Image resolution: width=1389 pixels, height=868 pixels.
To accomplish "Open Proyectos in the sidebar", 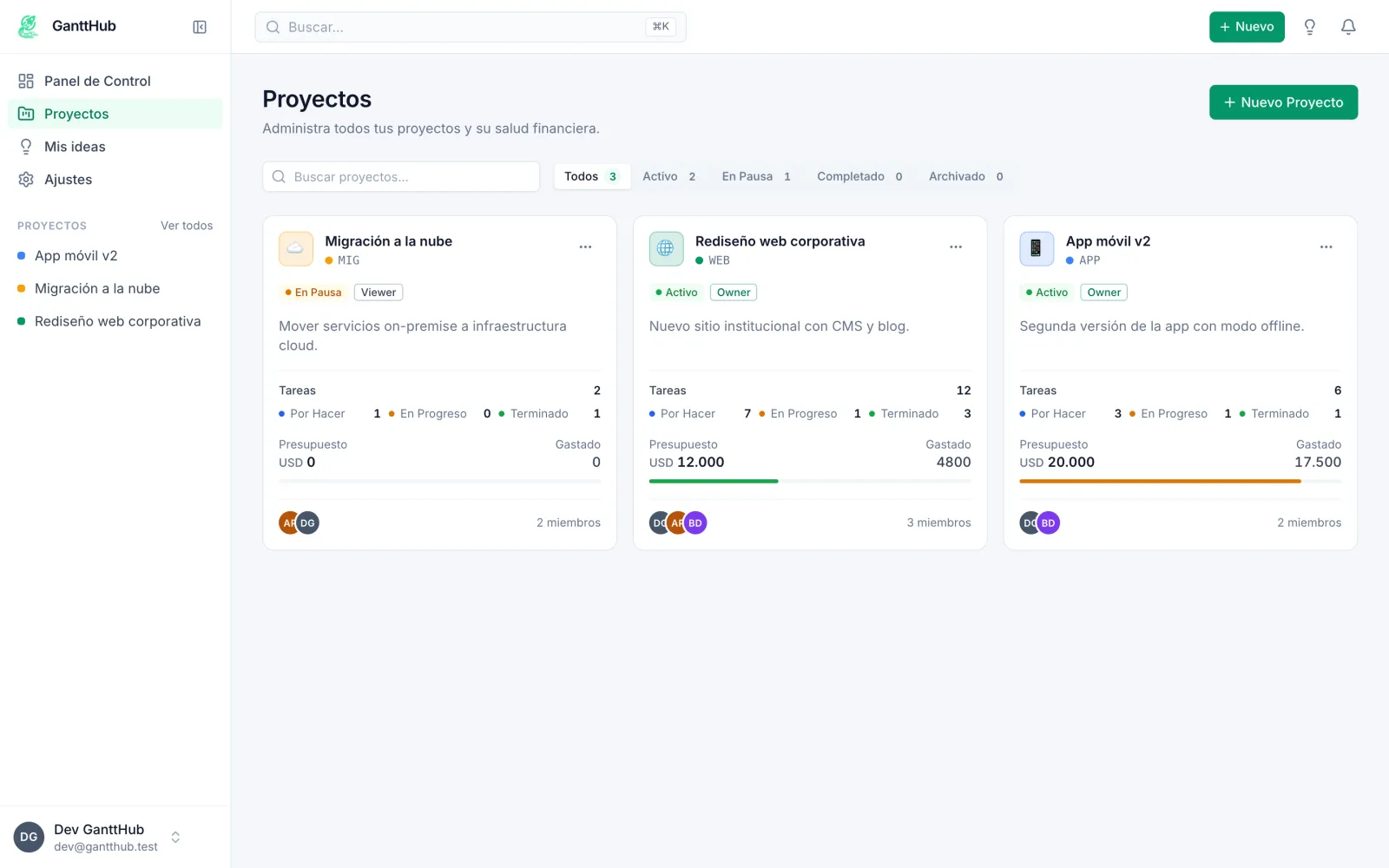I will (115, 114).
